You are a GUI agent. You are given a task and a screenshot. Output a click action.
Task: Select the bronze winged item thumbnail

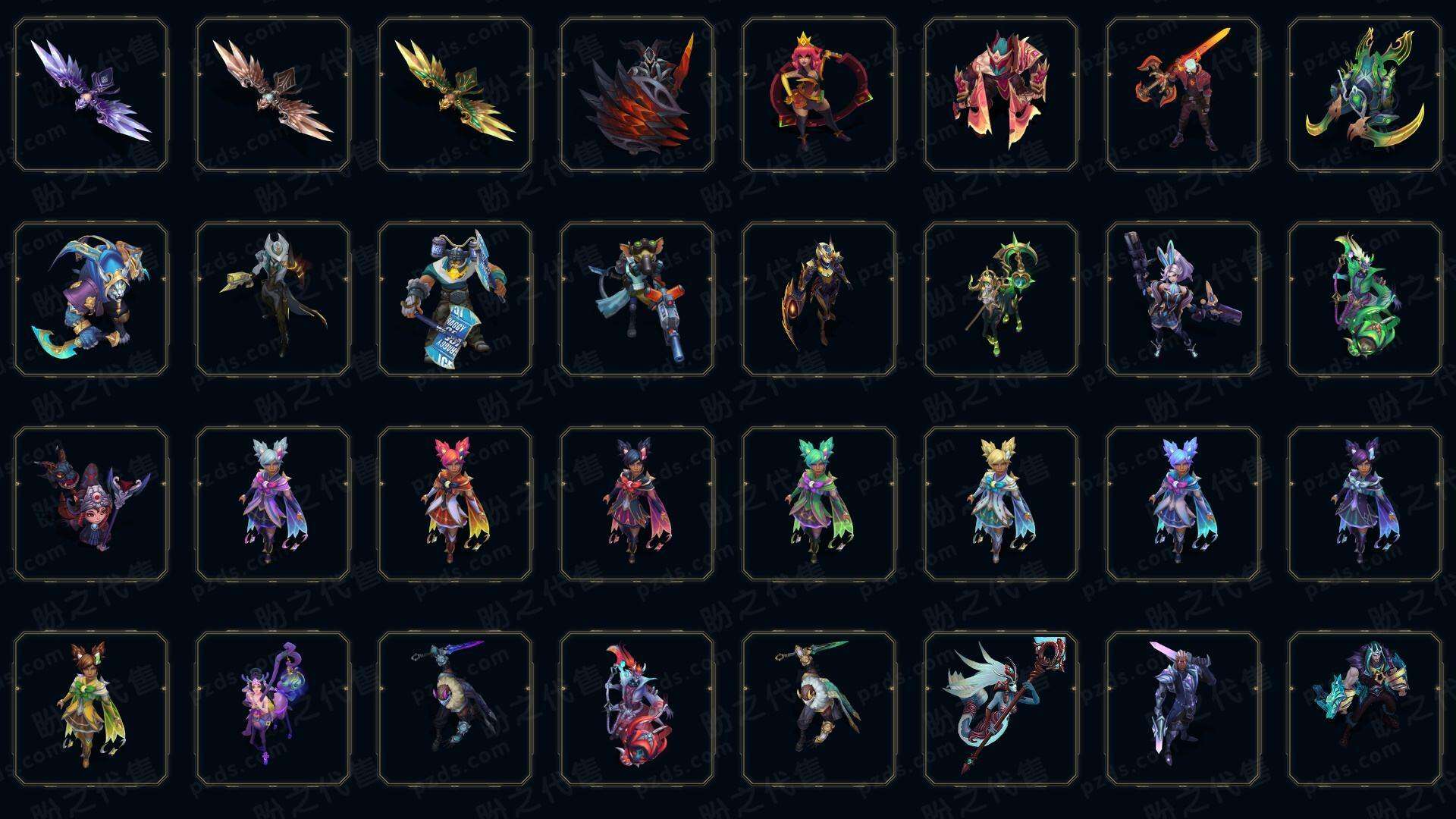coord(273,94)
